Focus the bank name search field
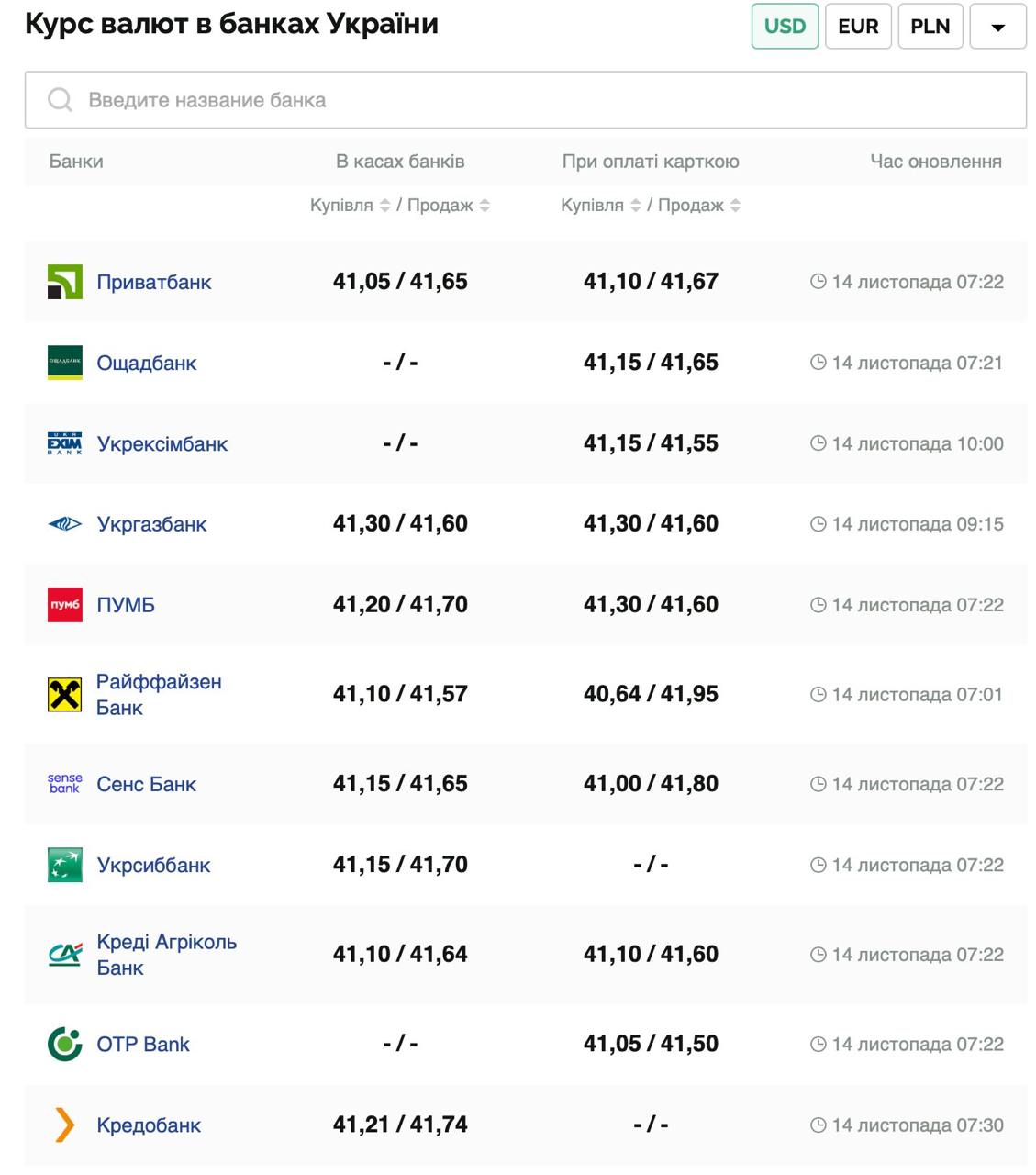Screen dimensions: 1036x1175 click(x=525, y=100)
